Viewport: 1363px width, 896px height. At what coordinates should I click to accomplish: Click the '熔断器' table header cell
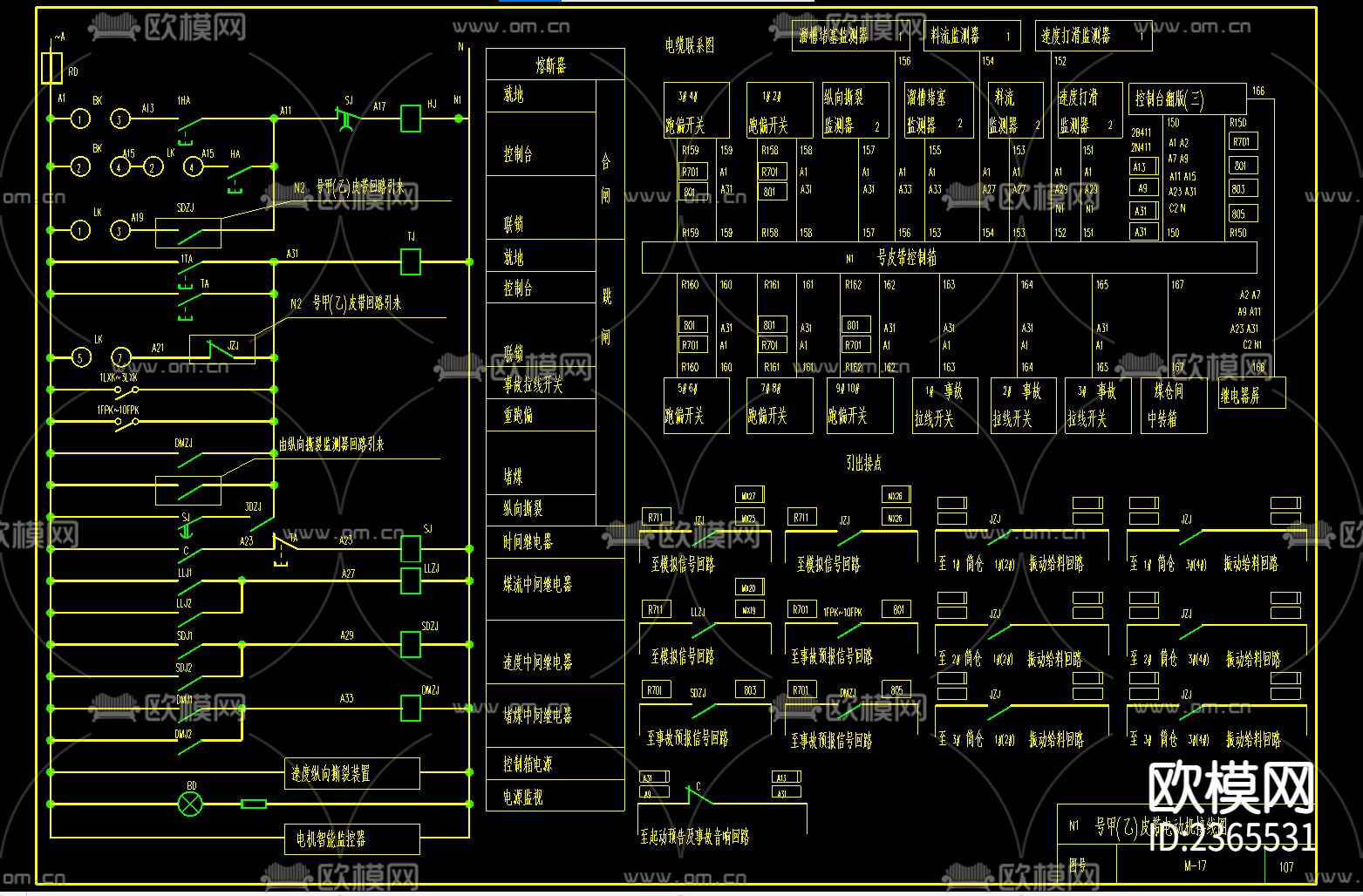555,64
